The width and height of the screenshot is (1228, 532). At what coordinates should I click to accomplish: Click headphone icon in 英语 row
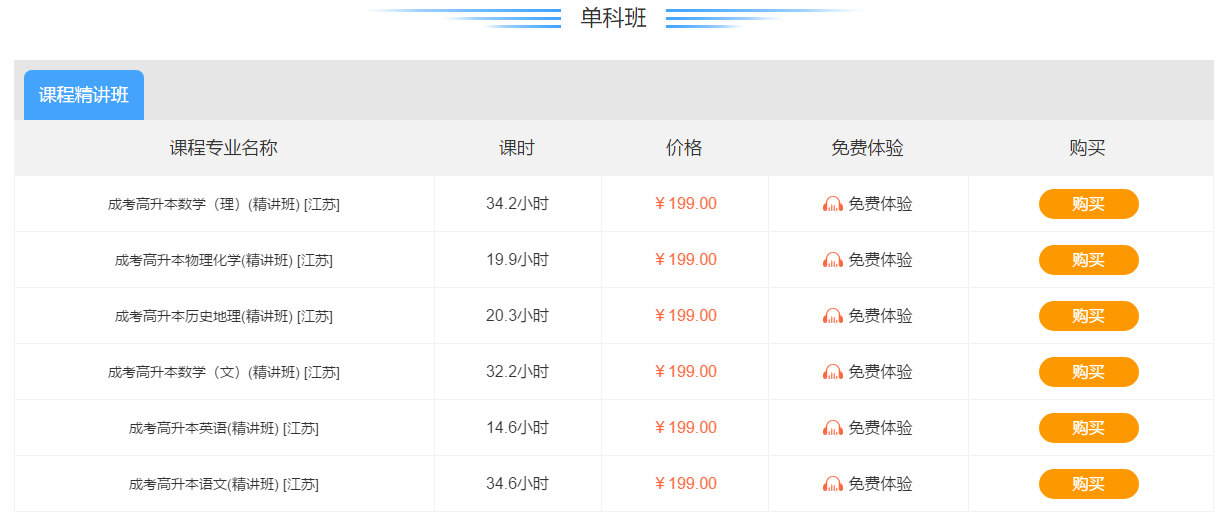832,428
